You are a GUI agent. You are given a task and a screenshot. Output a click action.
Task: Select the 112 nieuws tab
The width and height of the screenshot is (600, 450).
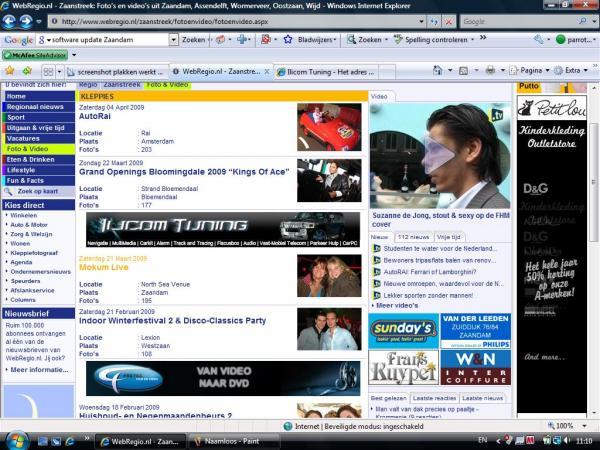(413, 237)
